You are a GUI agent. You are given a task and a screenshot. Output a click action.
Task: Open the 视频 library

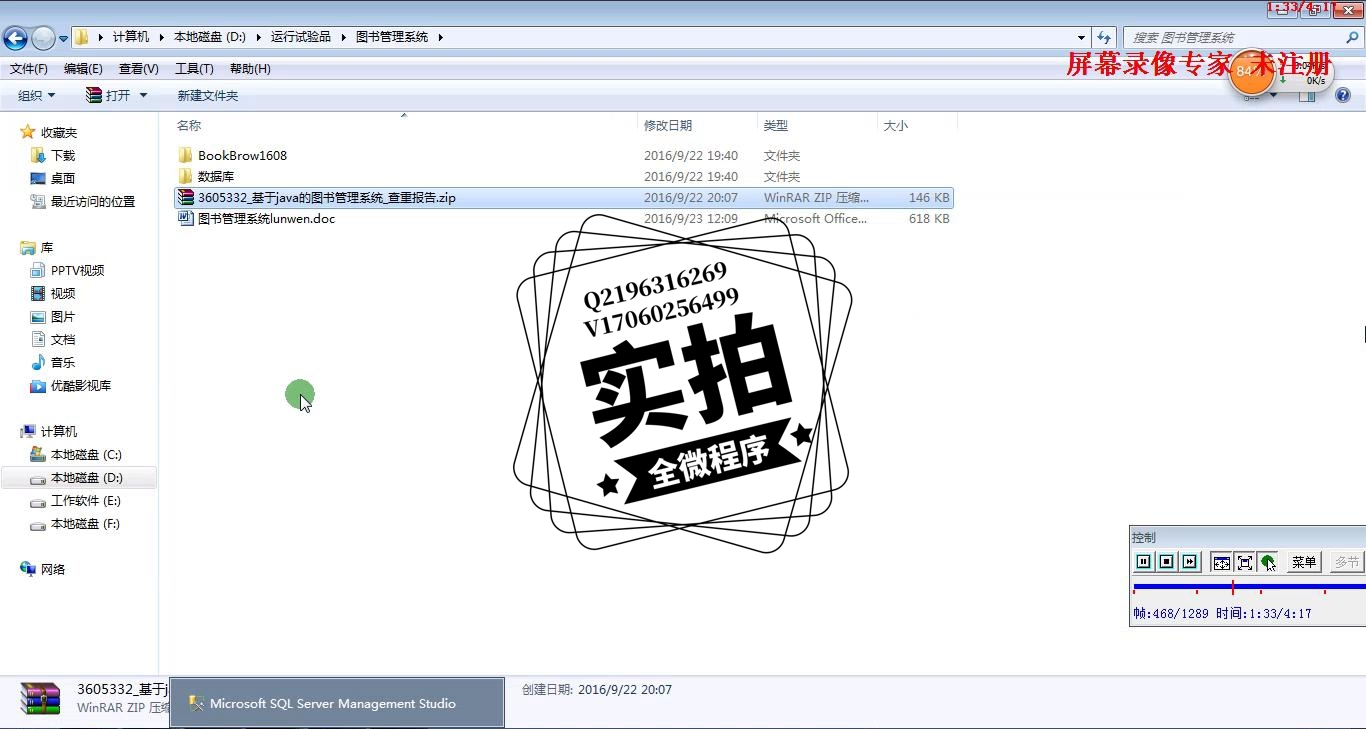pyautogui.click(x=63, y=293)
